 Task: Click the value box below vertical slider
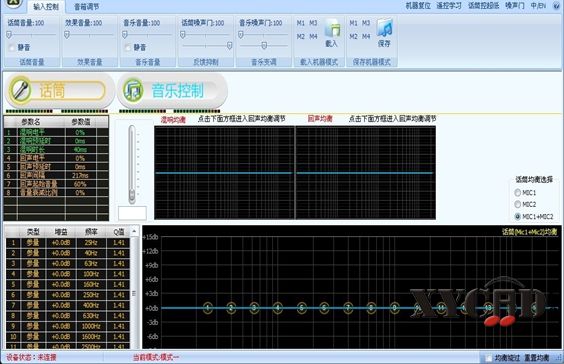132,213
